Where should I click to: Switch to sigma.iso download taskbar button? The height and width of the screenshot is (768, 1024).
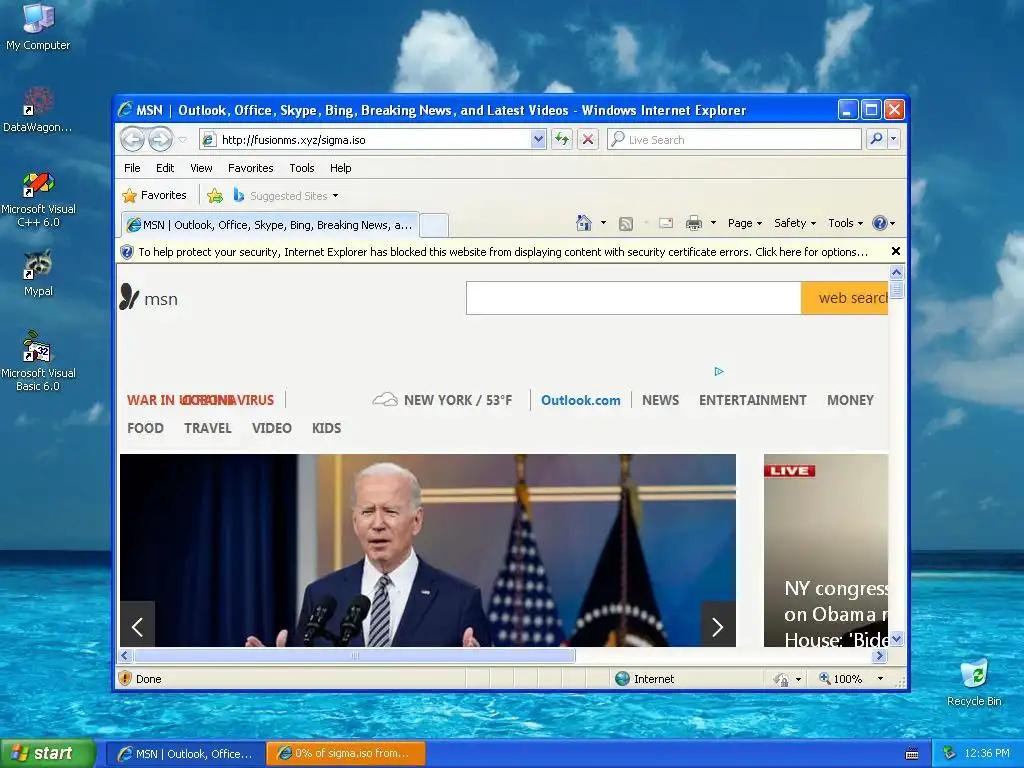pos(346,754)
